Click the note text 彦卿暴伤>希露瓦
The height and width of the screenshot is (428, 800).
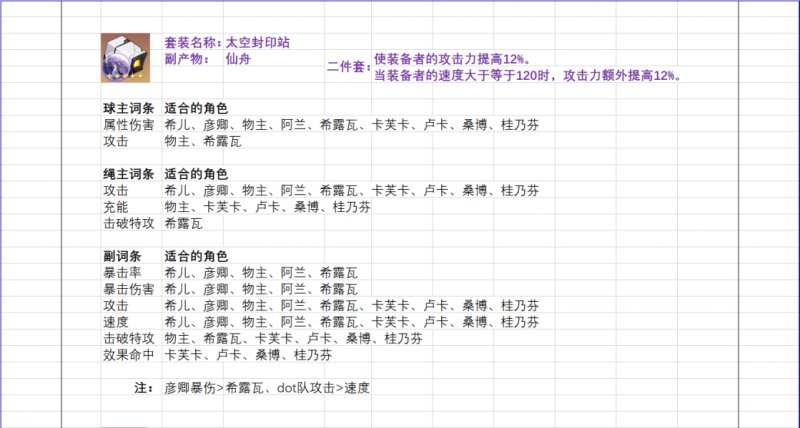tap(267, 387)
